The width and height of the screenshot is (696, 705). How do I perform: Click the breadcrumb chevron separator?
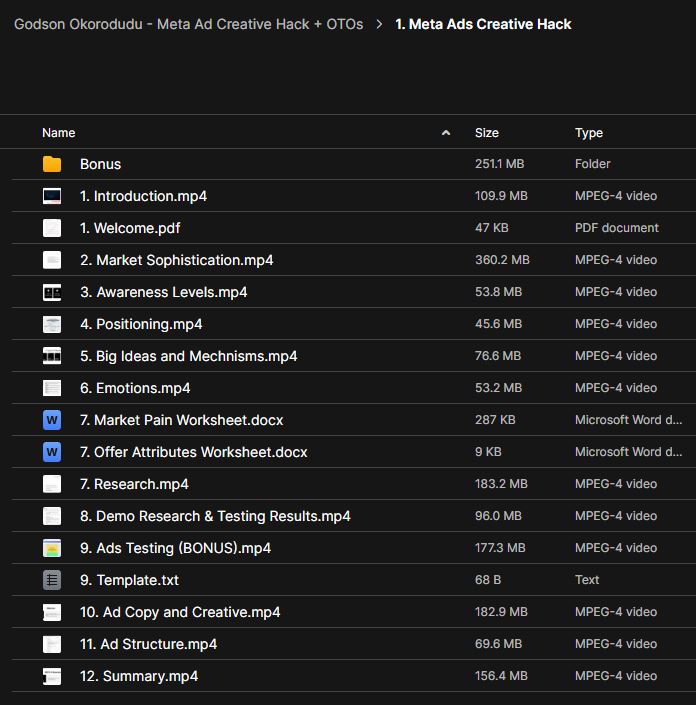[380, 24]
